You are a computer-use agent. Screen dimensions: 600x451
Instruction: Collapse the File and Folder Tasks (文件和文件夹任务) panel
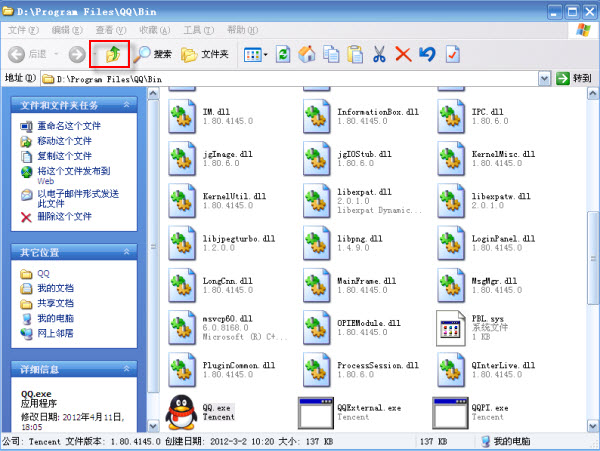(x=126, y=104)
